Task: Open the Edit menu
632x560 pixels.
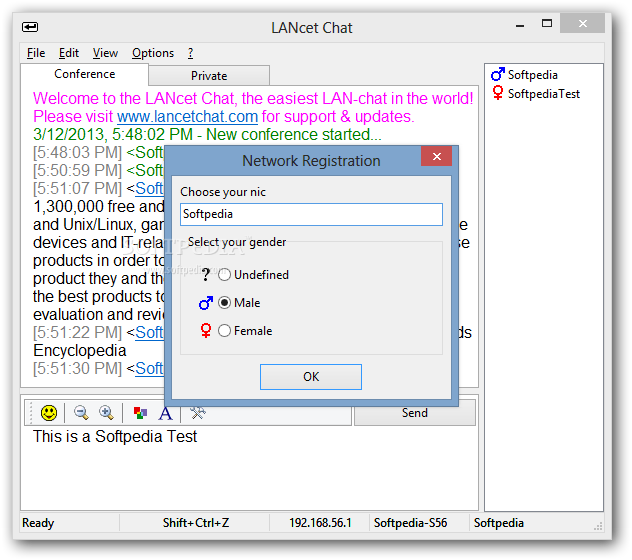Action: (x=69, y=53)
